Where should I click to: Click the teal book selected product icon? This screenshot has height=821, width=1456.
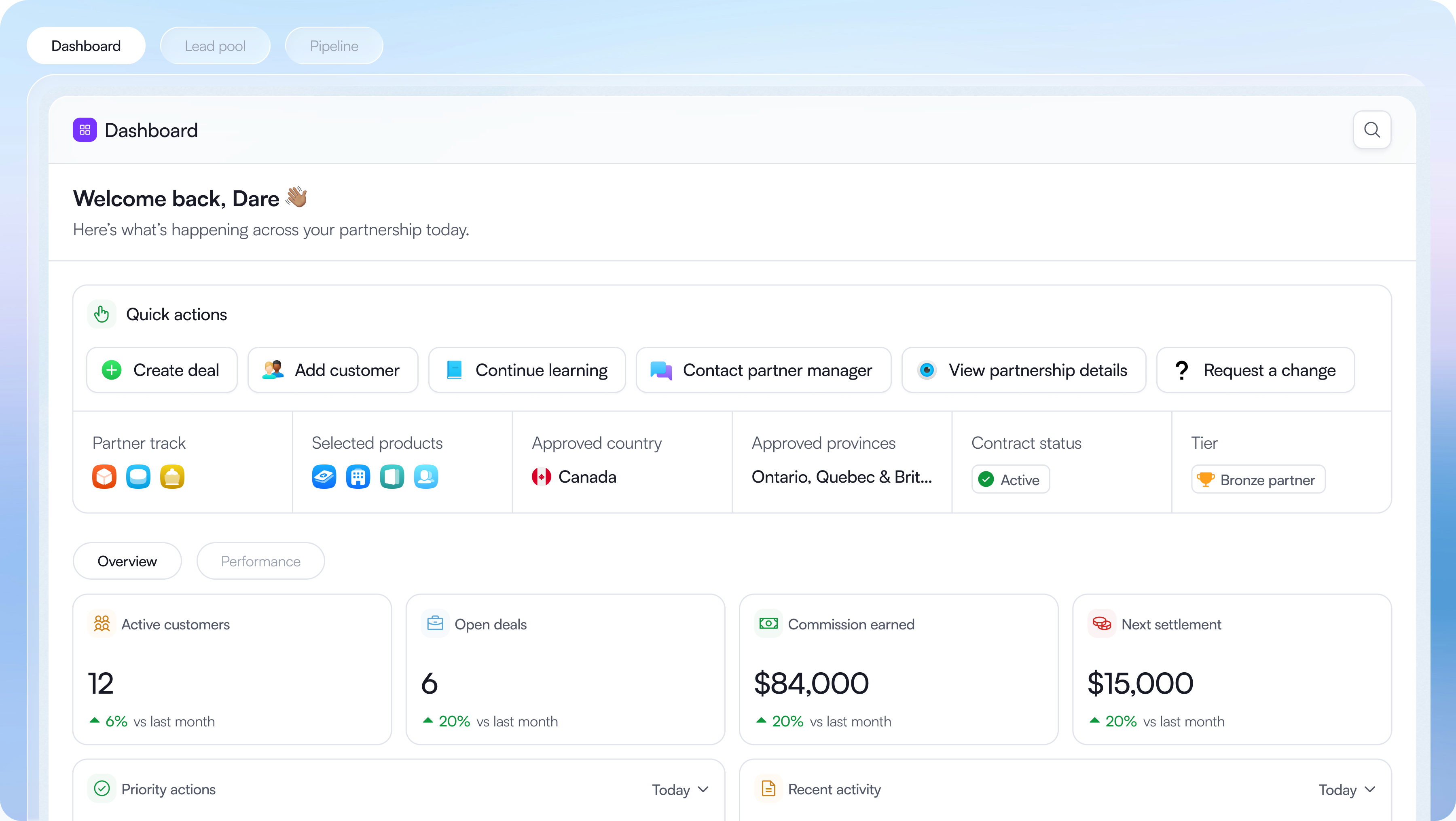point(392,477)
